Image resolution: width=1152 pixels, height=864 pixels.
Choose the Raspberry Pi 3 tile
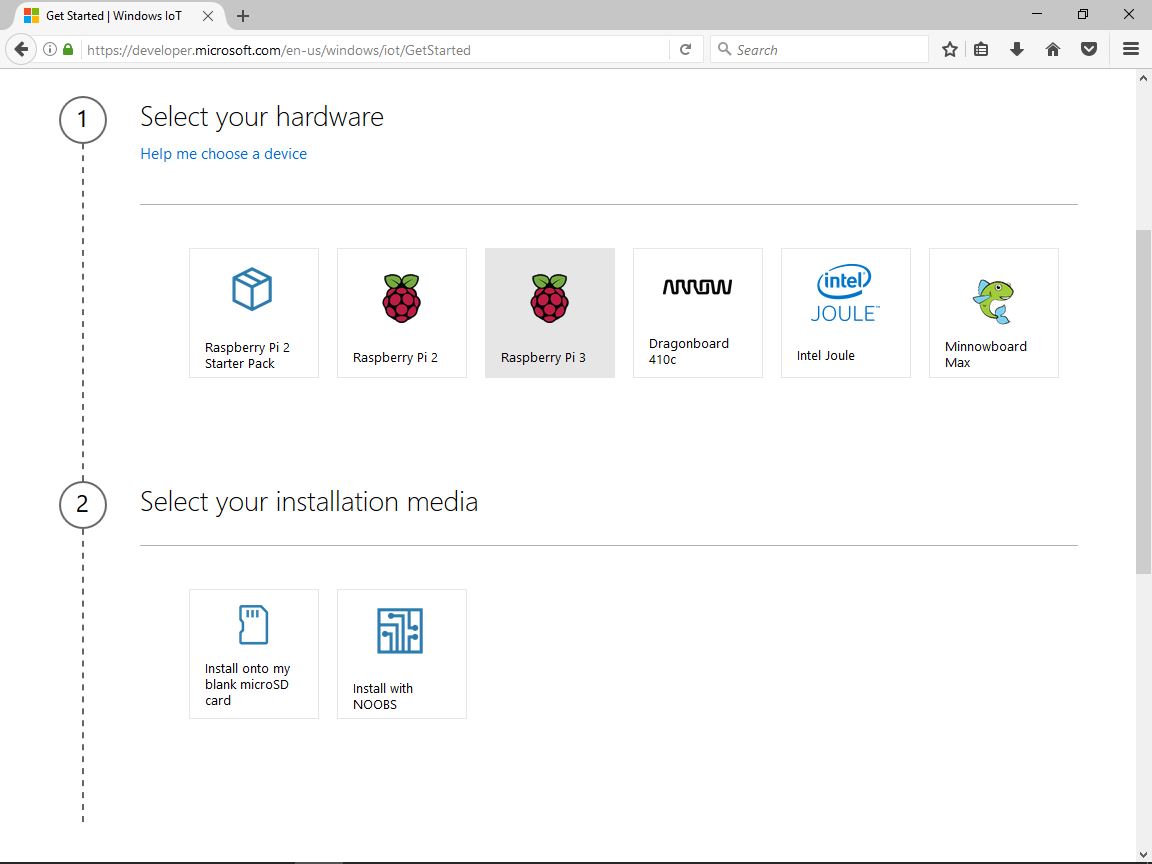pos(550,313)
